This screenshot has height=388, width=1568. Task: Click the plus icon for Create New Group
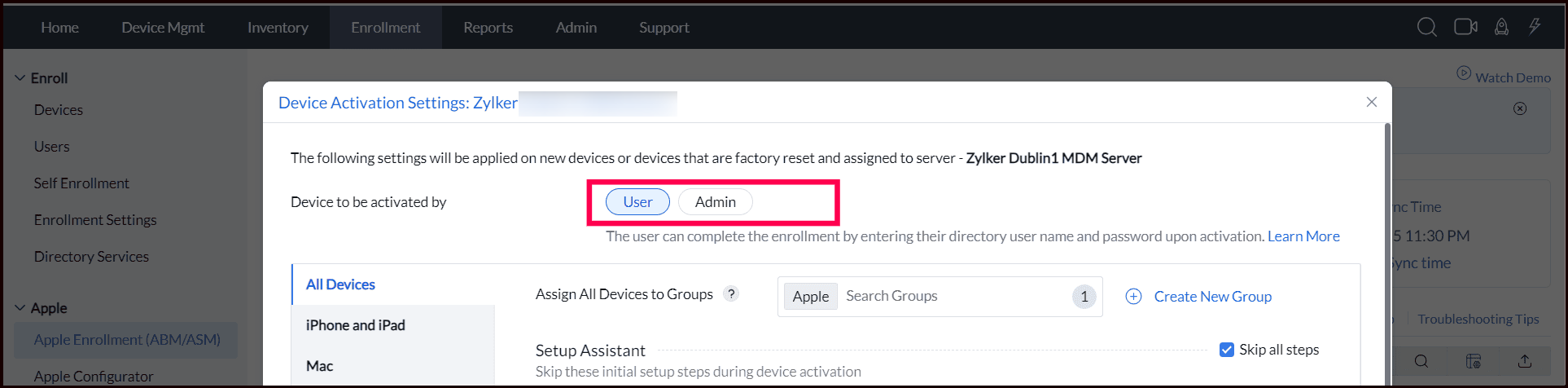pos(1133,297)
